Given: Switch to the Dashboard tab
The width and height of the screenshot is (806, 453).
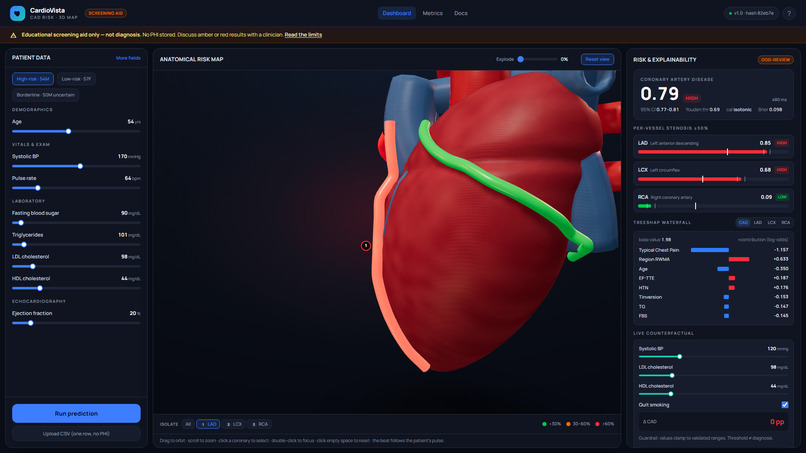Looking at the screenshot, I should click(396, 13).
